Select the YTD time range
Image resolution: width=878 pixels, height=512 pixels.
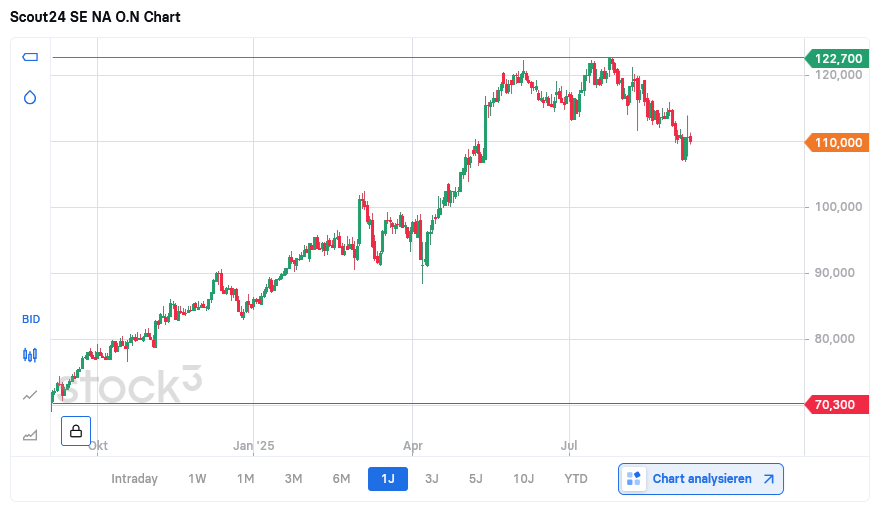tap(576, 479)
